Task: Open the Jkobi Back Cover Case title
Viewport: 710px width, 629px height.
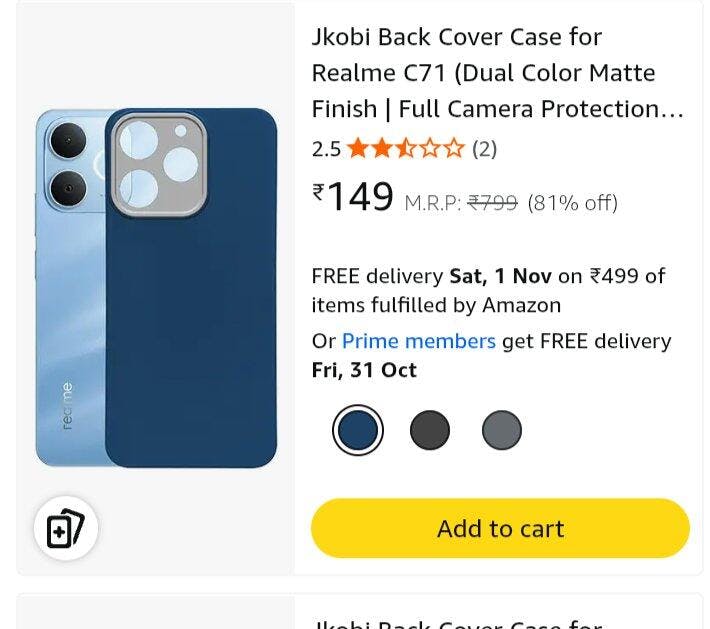Action: pos(497,73)
